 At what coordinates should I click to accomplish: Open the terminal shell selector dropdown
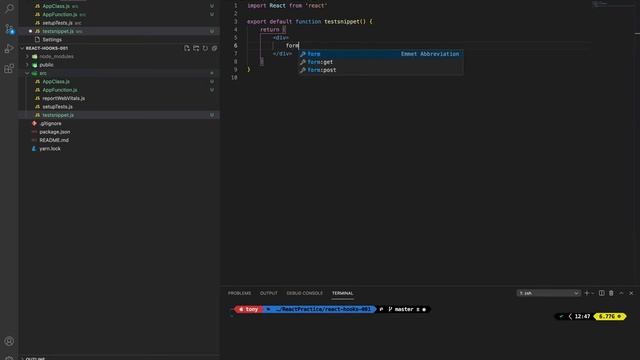coord(548,293)
